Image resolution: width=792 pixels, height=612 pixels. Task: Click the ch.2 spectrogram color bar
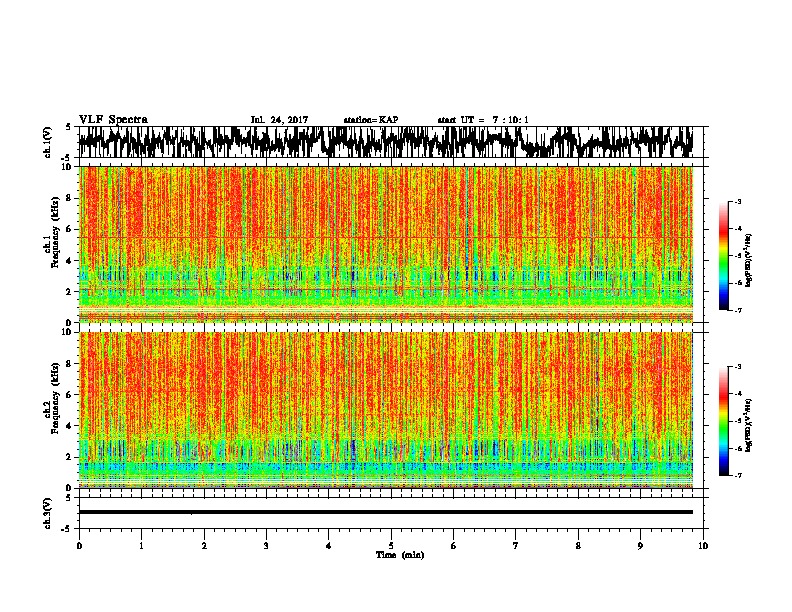724,421
